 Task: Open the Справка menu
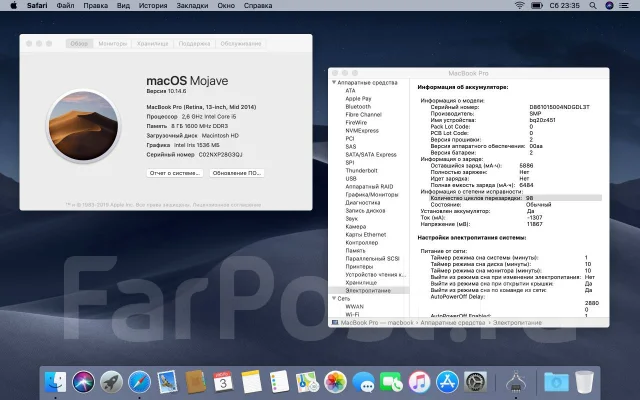click(x=258, y=6)
